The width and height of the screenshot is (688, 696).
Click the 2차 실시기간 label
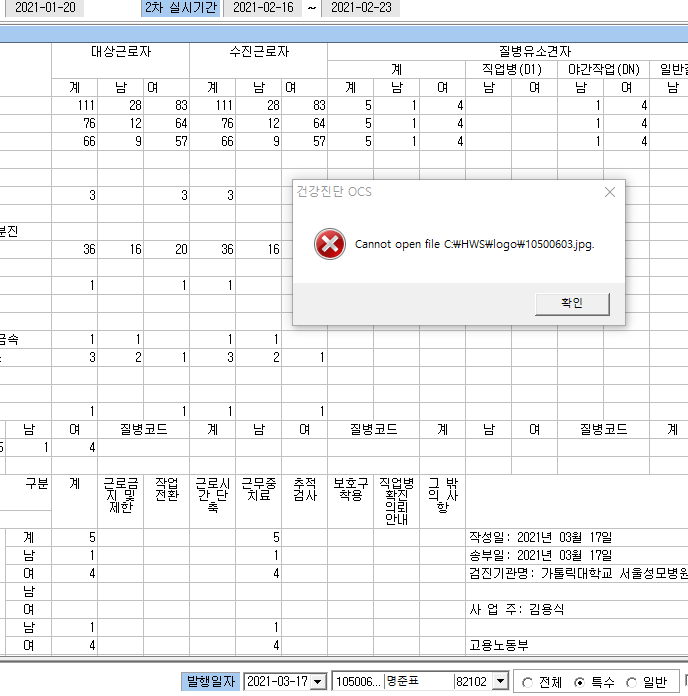[x=181, y=8]
